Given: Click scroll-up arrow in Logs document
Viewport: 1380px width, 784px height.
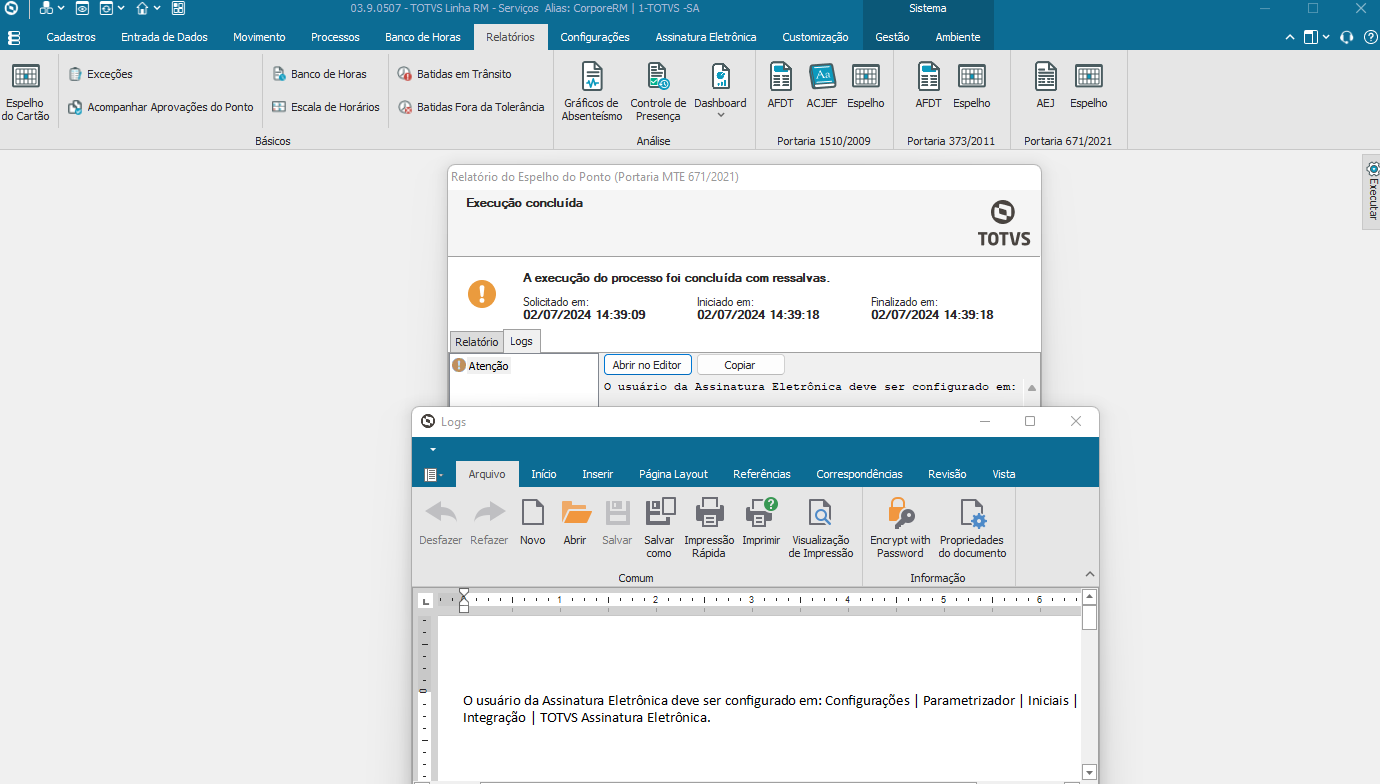Looking at the screenshot, I should click(x=1090, y=597).
